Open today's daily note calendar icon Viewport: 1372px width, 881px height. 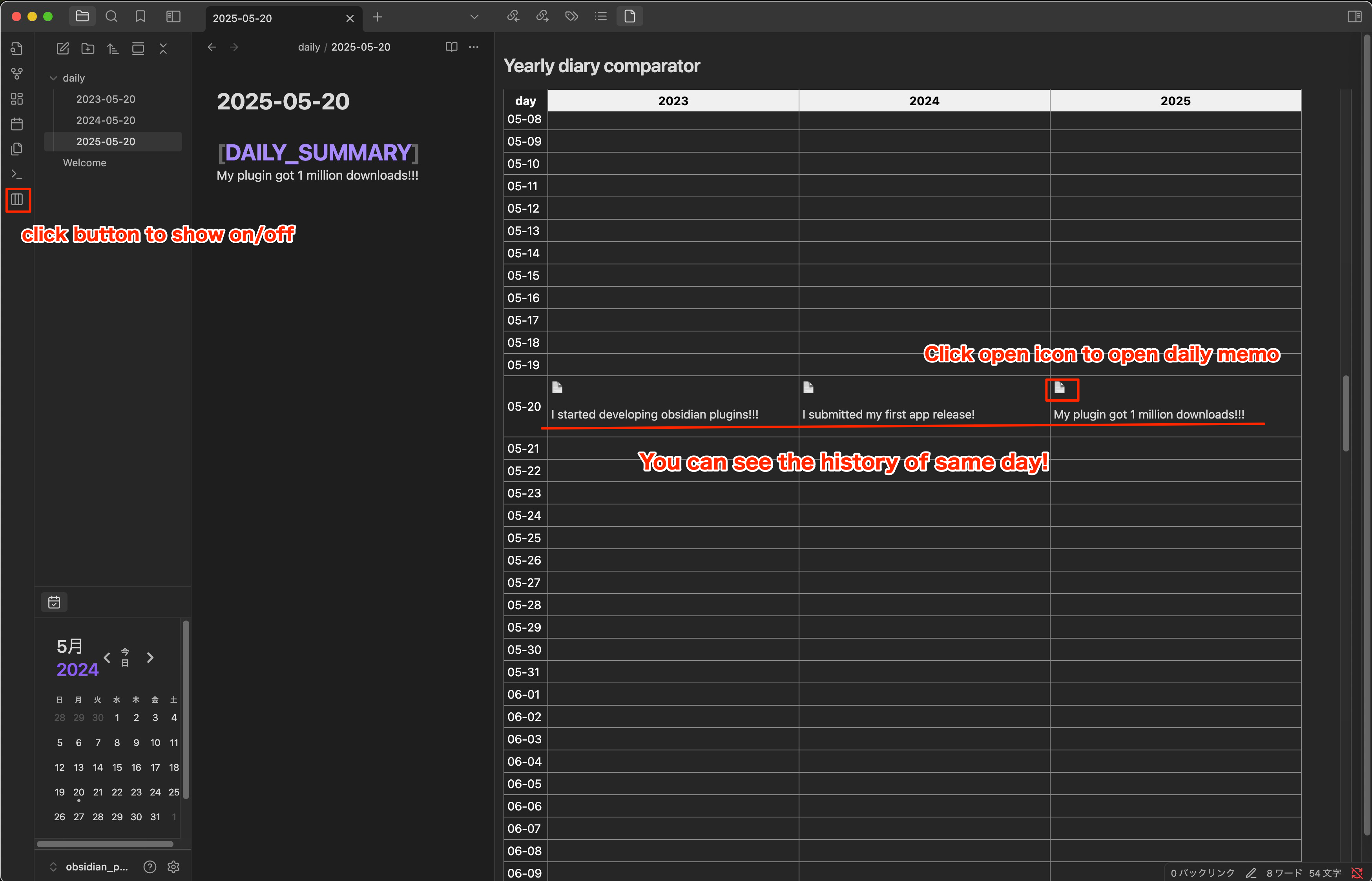(17, 124)
